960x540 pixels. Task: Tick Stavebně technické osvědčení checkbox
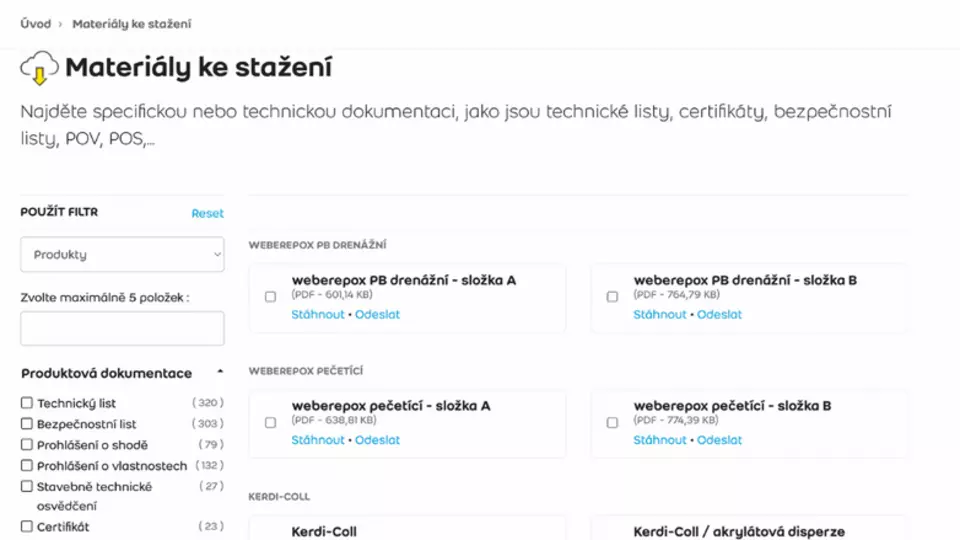coord(26,486)
